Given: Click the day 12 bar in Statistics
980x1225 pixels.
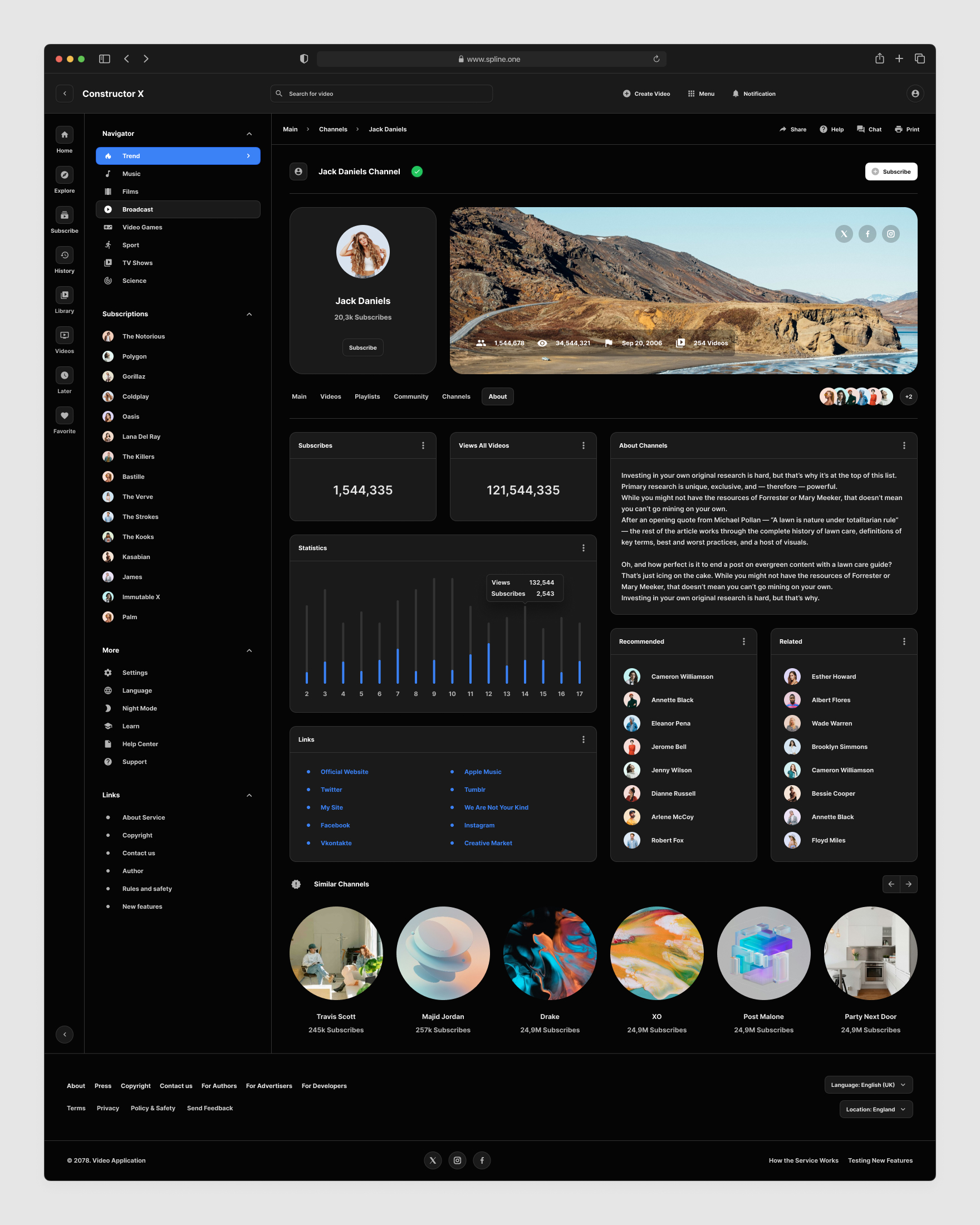Looking at the screenshot, I should coord(488,653).
